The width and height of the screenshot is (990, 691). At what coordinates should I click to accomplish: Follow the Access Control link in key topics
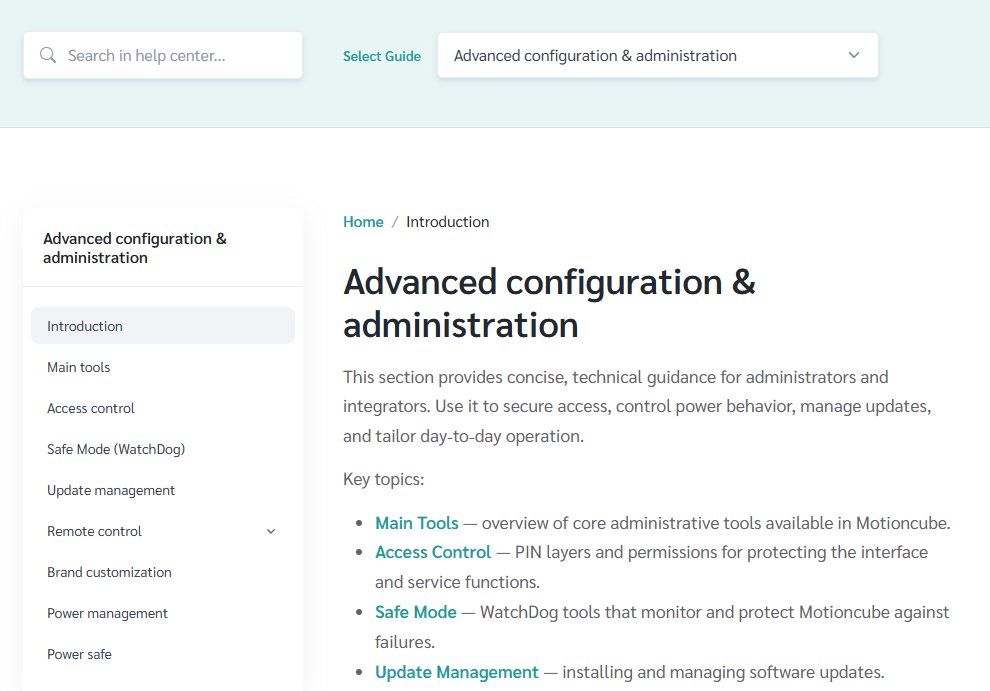pyautogui.click(x=433, y=552)
